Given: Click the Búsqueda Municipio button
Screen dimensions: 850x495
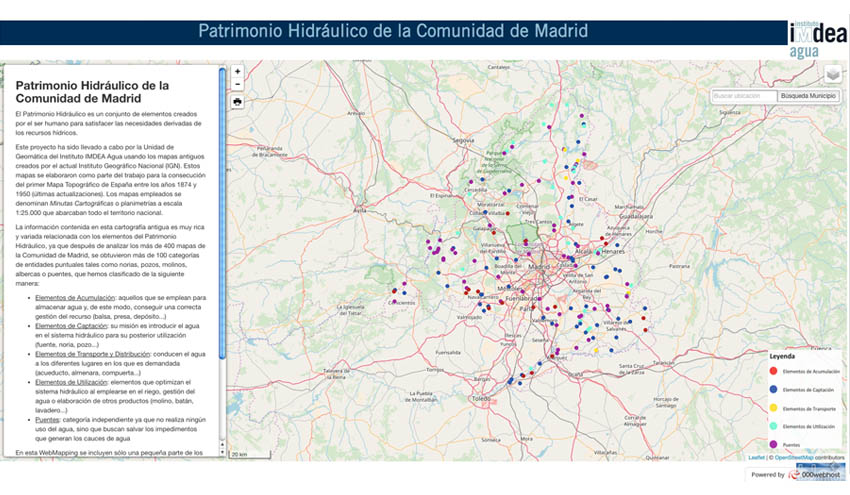Looking at the screenshot, I should tap(807, 96).
